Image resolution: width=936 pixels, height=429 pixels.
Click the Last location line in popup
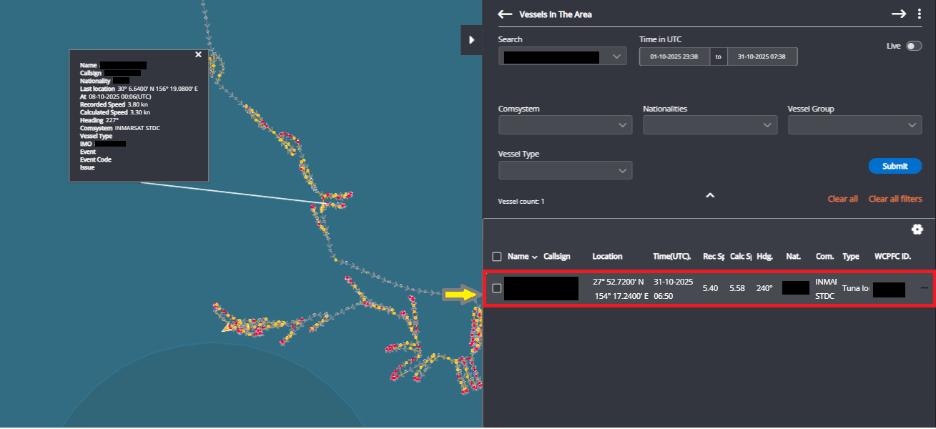139,88
